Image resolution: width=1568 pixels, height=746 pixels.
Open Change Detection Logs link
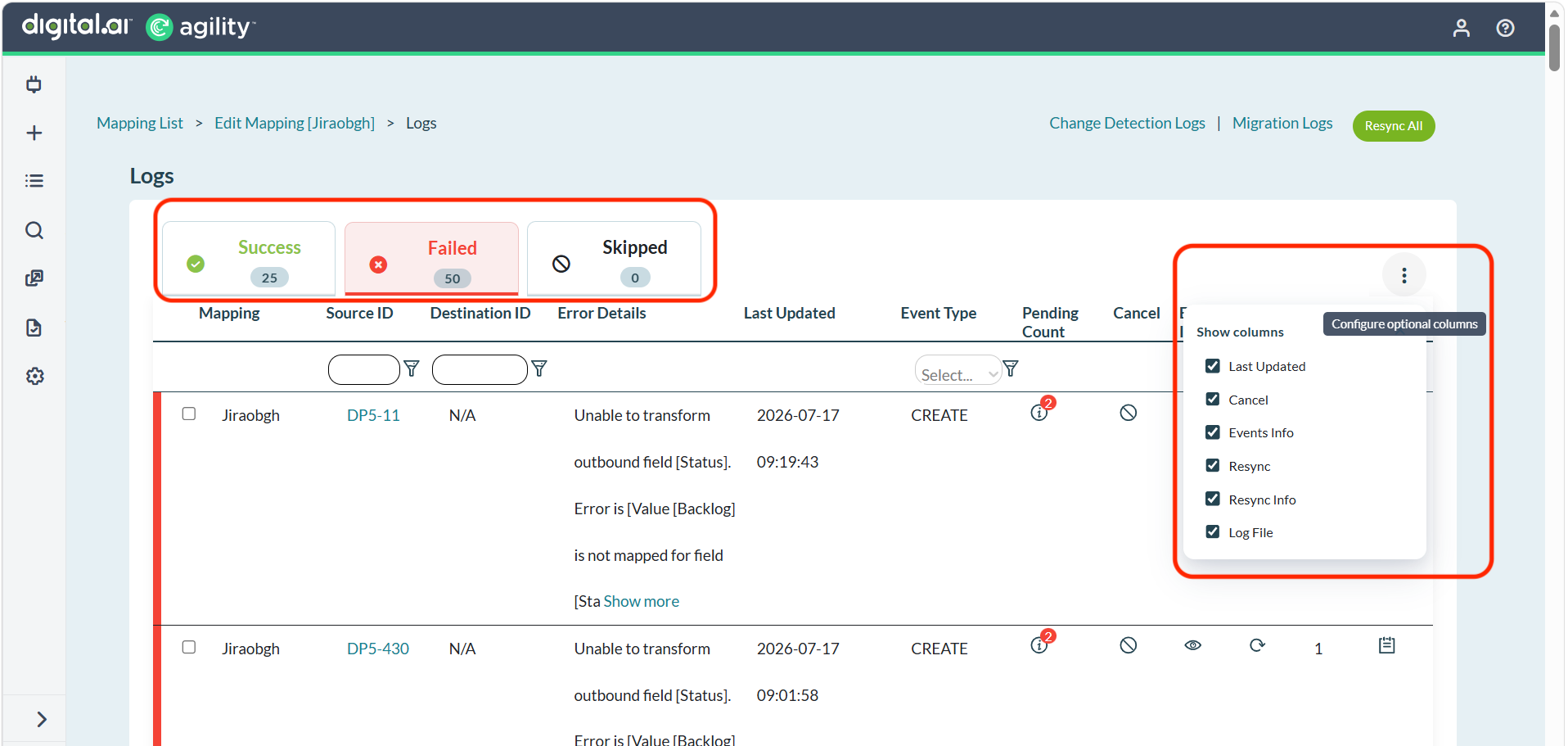pos(1127,123)
